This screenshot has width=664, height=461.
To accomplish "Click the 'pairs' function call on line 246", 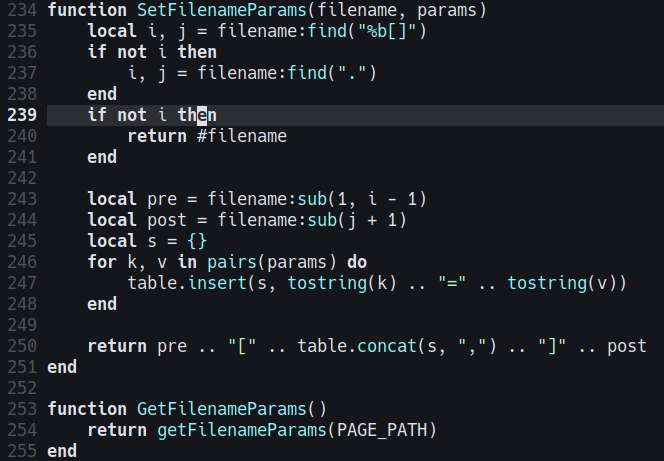I will 232,262.
